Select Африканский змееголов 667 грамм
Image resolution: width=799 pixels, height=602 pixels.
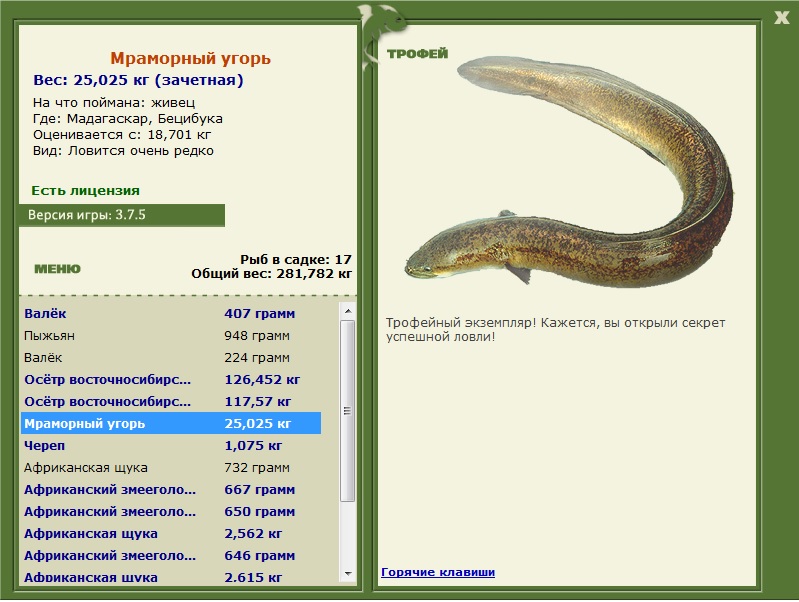[x=171, y=489]
